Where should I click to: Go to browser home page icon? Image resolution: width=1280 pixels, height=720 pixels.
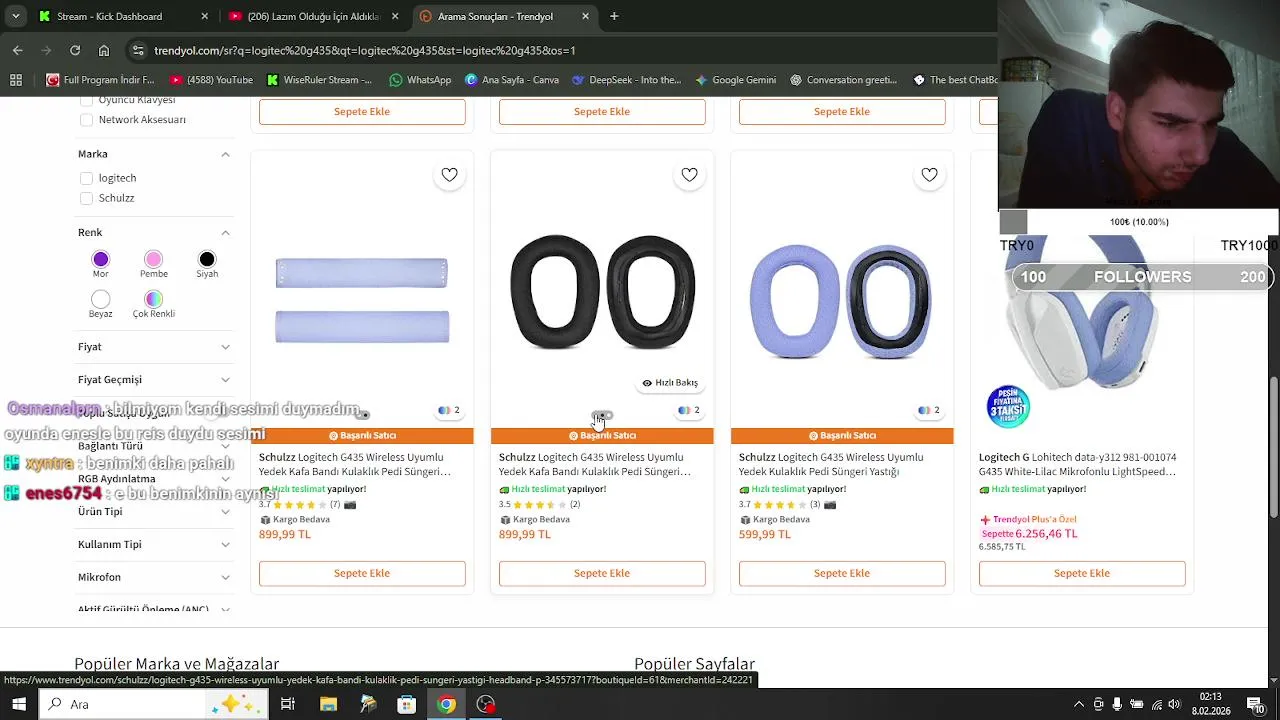[104, 50]
